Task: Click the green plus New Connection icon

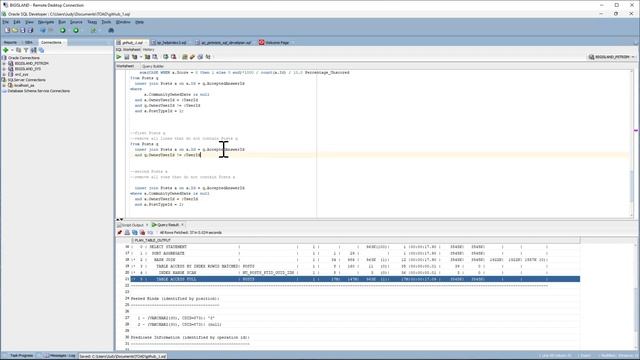Action: (6, 50)
